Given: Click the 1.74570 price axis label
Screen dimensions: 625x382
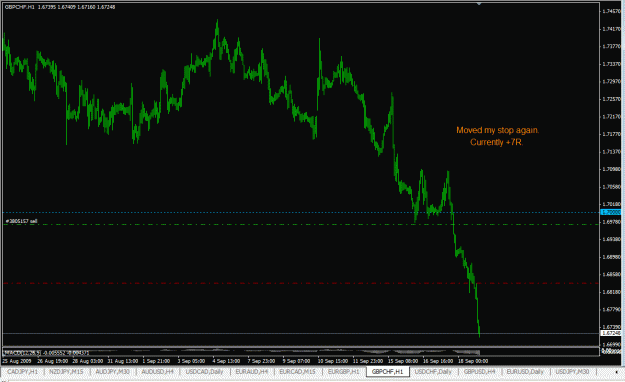Looking at the screenshot, I should tap(611, 11).
